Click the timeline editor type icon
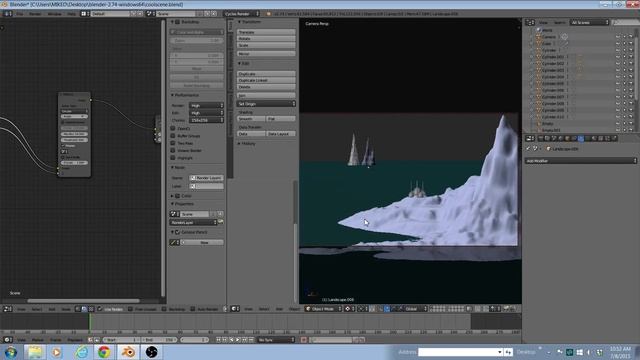 coord(7,340)
